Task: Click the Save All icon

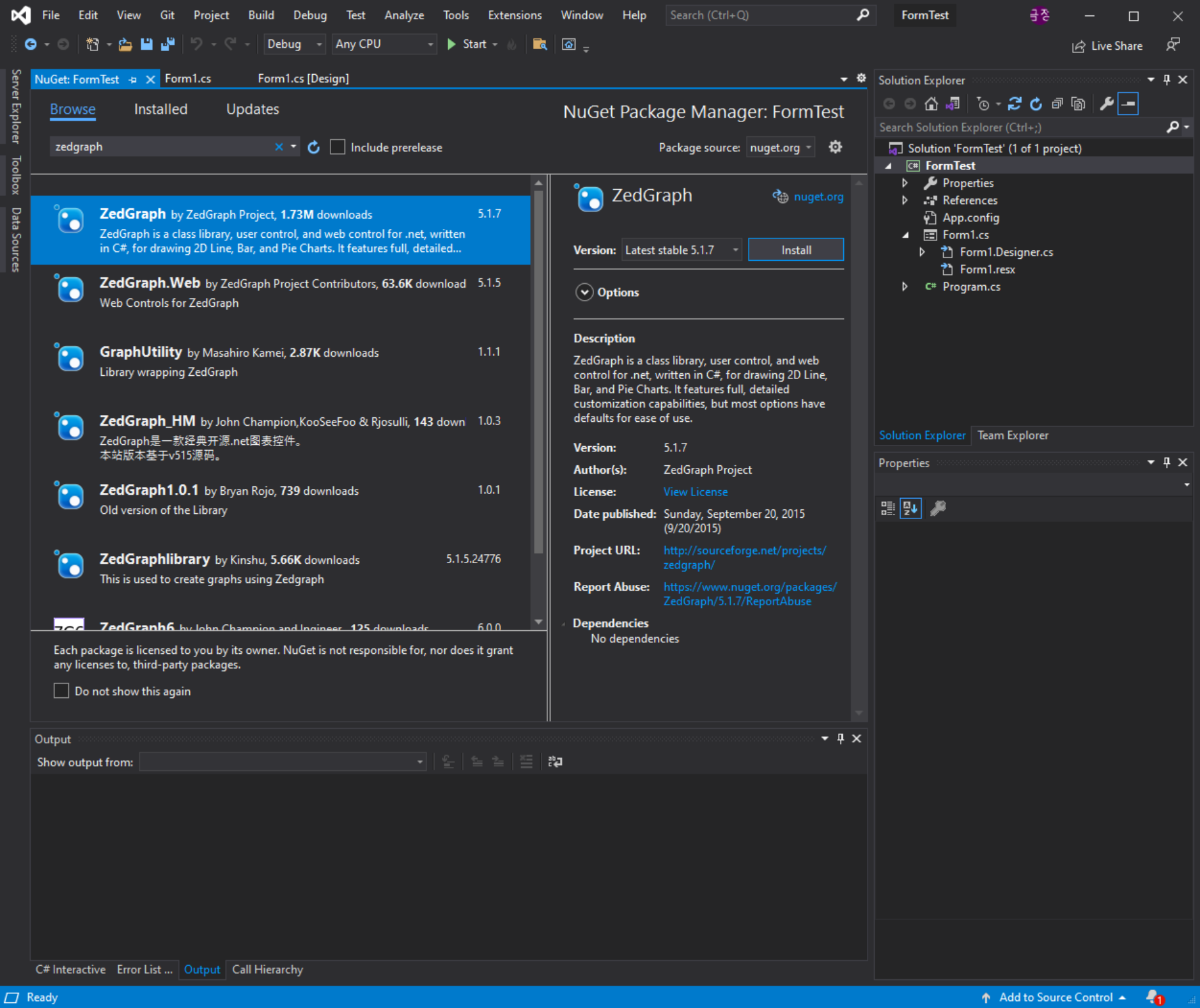Action: click(168, 44)
